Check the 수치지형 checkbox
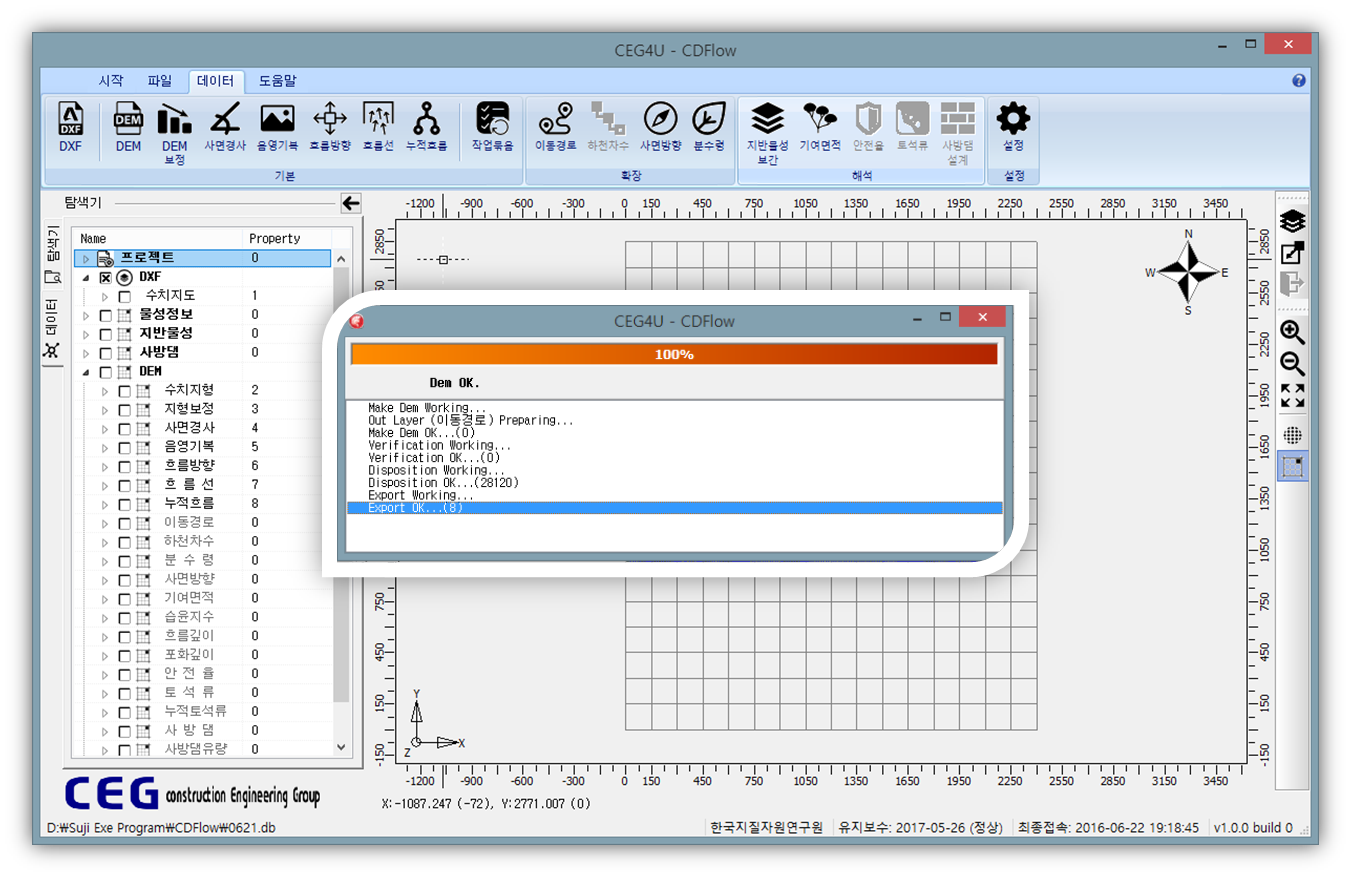 click(124, 391)
